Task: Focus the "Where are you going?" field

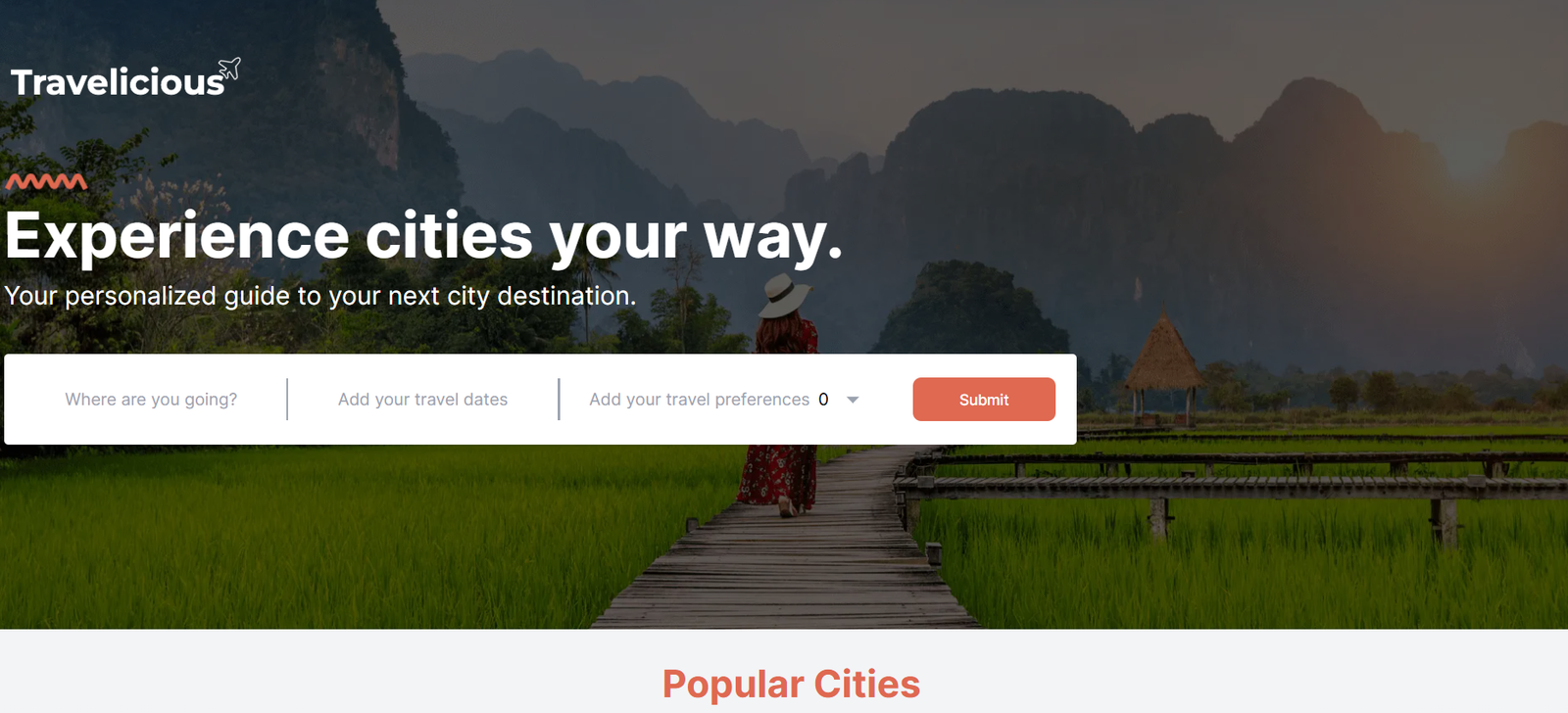Action: pyautogui.click(x=151, y=400)
